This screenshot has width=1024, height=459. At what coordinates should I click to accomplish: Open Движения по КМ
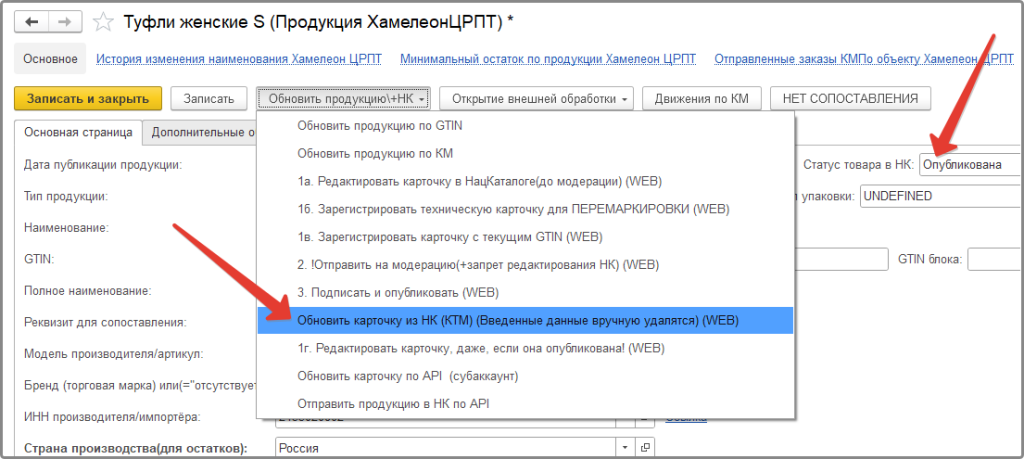[x=703, y=99]
